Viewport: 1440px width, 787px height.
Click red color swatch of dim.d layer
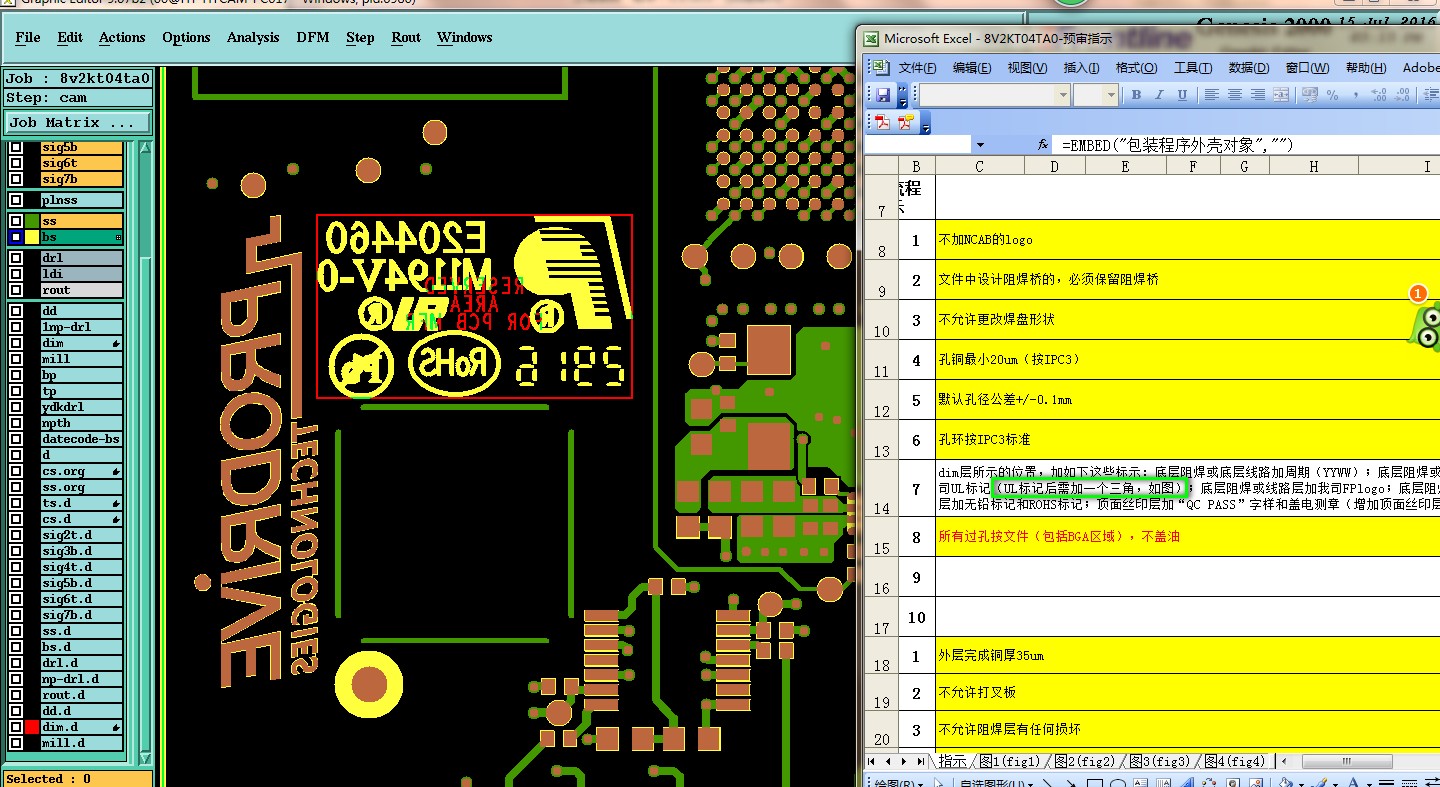32,727
